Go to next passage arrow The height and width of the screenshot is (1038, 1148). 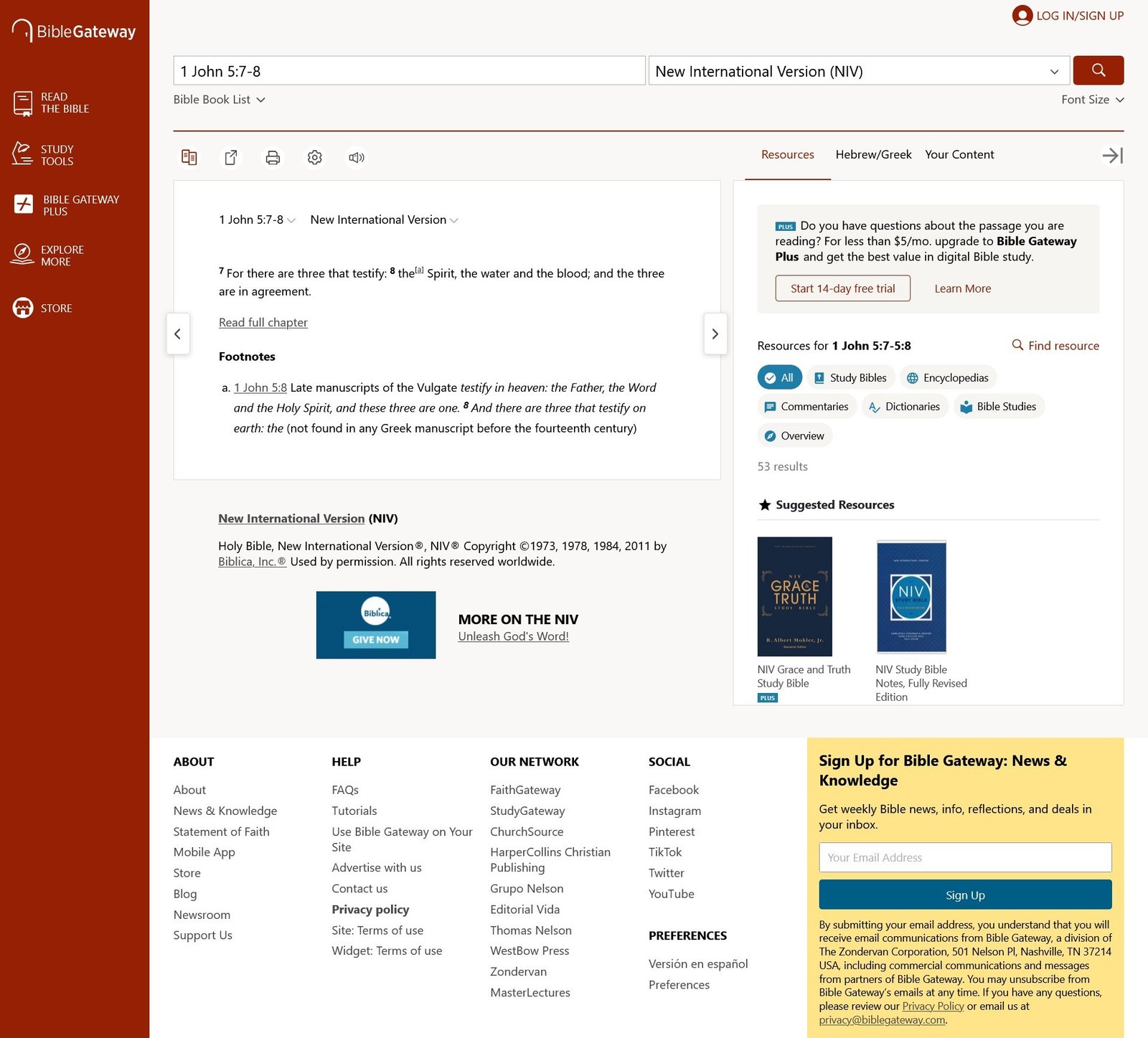click(715, 334)
